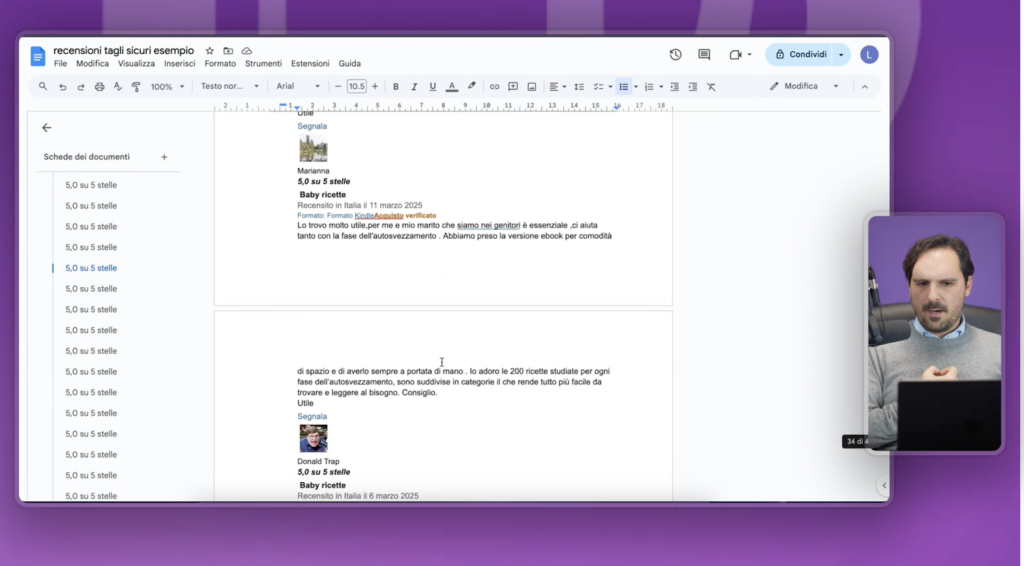The image size is (1024, 566).
Task: Select the highlighted 5,0 su 5 stelle heading
Action: (91, 268)
